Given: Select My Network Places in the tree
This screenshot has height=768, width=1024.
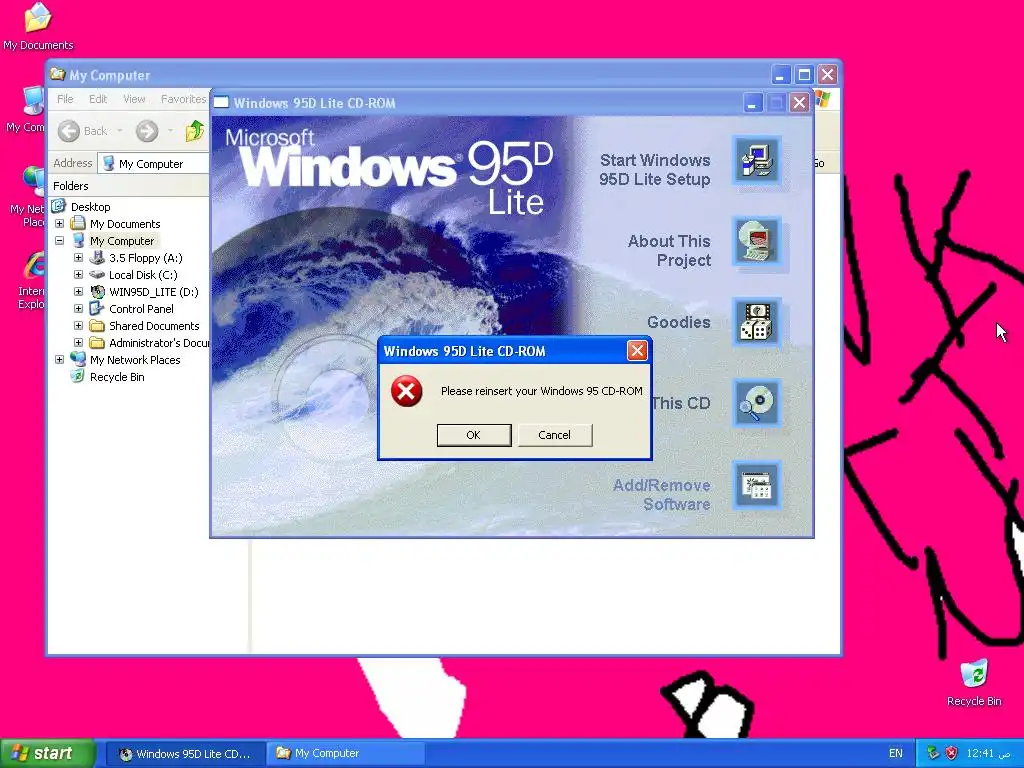Looking at the screenshot, I should (135, 360).
